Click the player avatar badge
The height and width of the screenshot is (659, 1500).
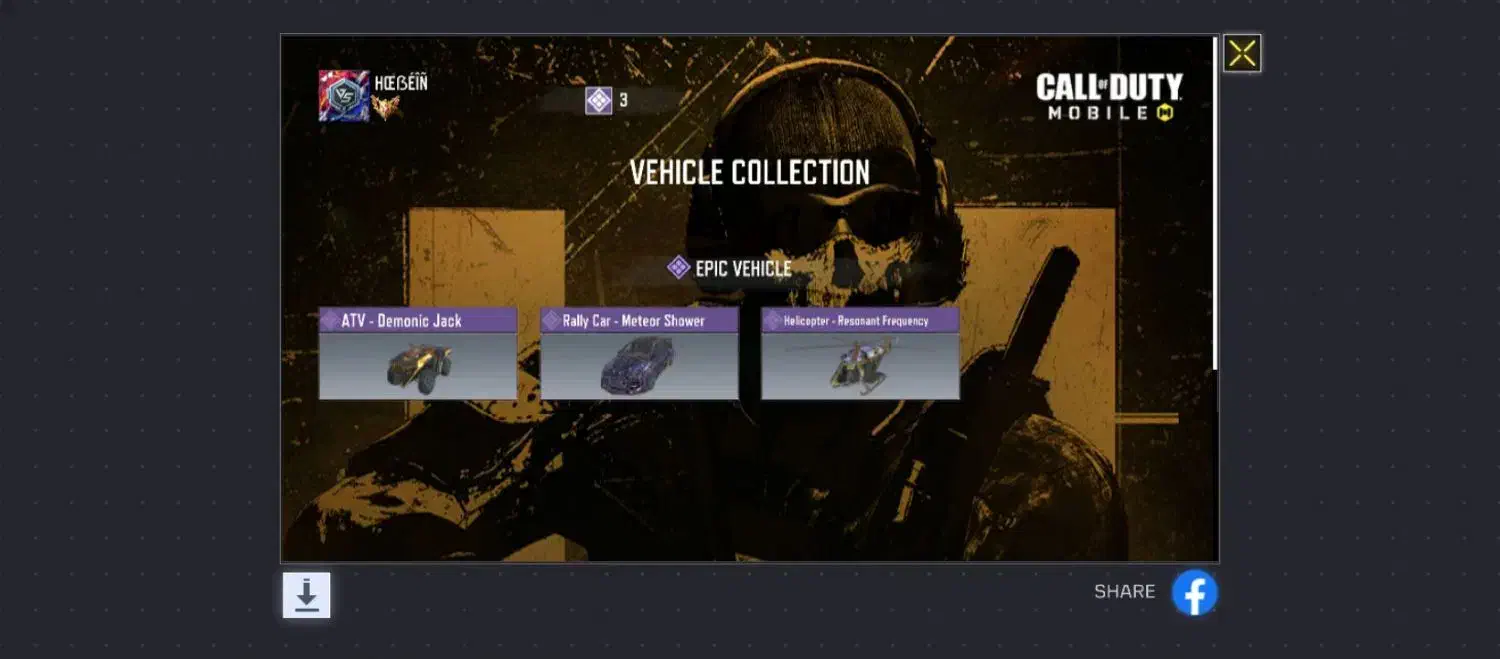(343, 95)
